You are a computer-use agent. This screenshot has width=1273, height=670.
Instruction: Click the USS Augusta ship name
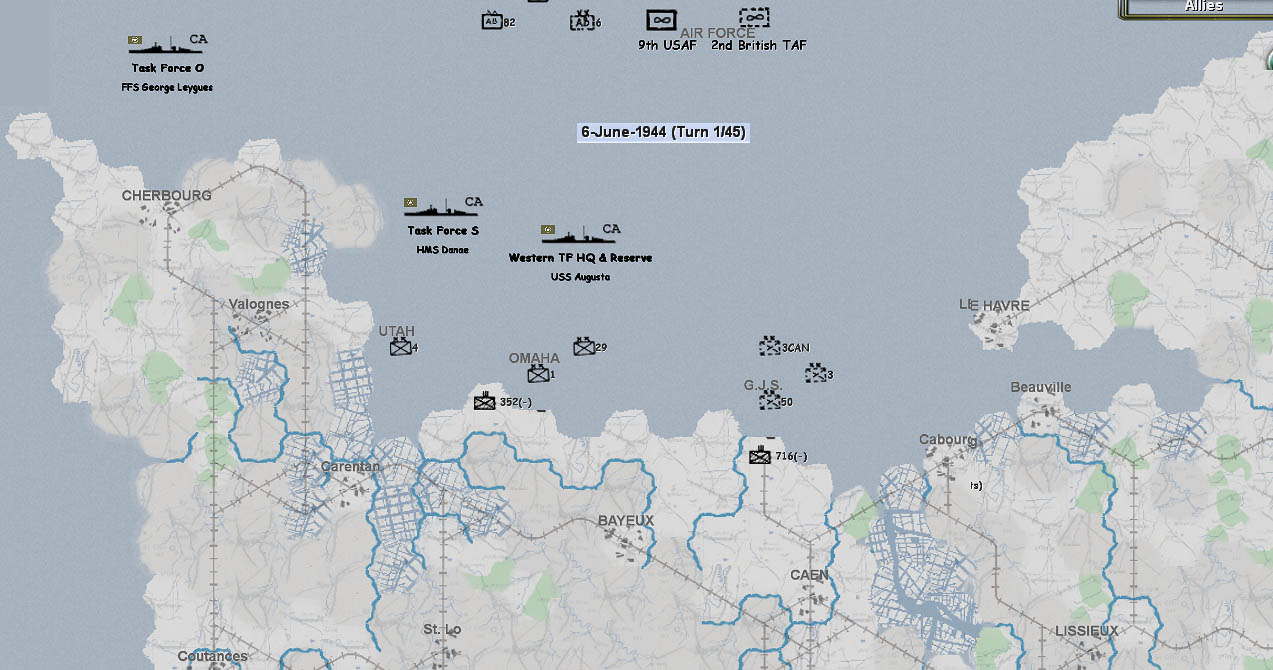coord(579,277)
